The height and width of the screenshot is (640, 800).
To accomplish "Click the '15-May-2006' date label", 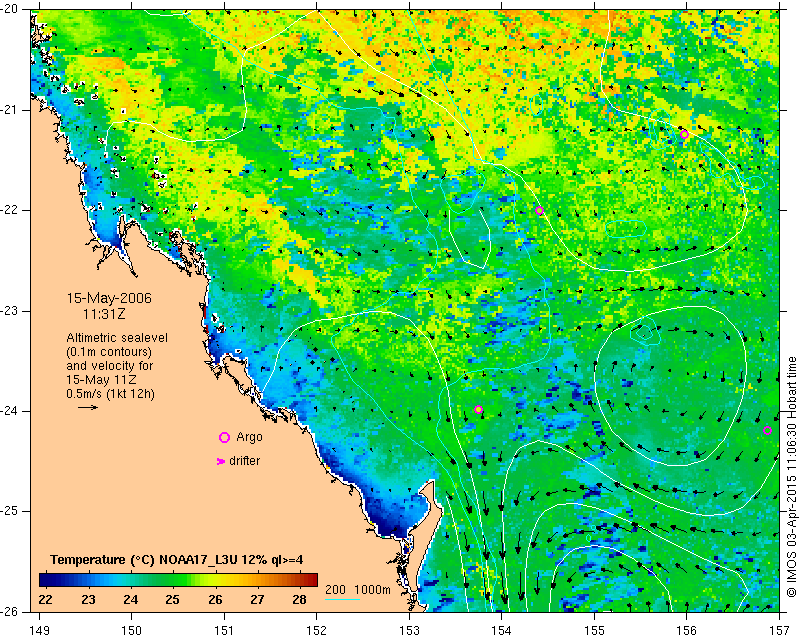I will click(109, 298).
